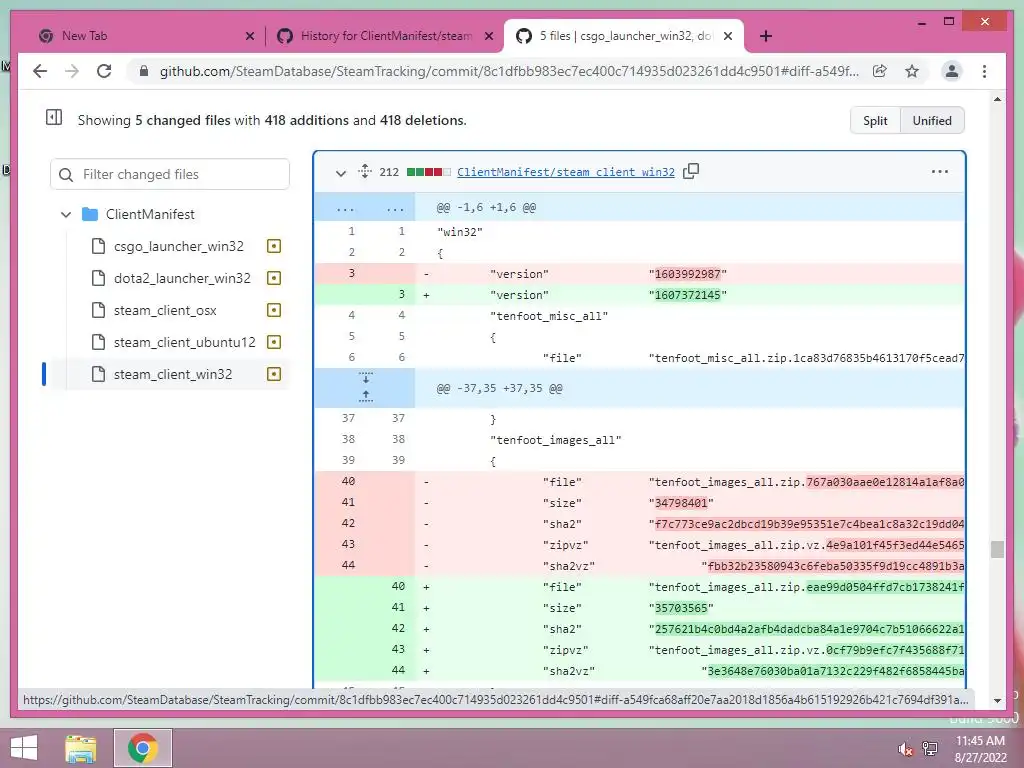This screenshot has width=1024, height=768.
Task: Click the "tenfoot_misc_all" line text
Action: [549, 316]
